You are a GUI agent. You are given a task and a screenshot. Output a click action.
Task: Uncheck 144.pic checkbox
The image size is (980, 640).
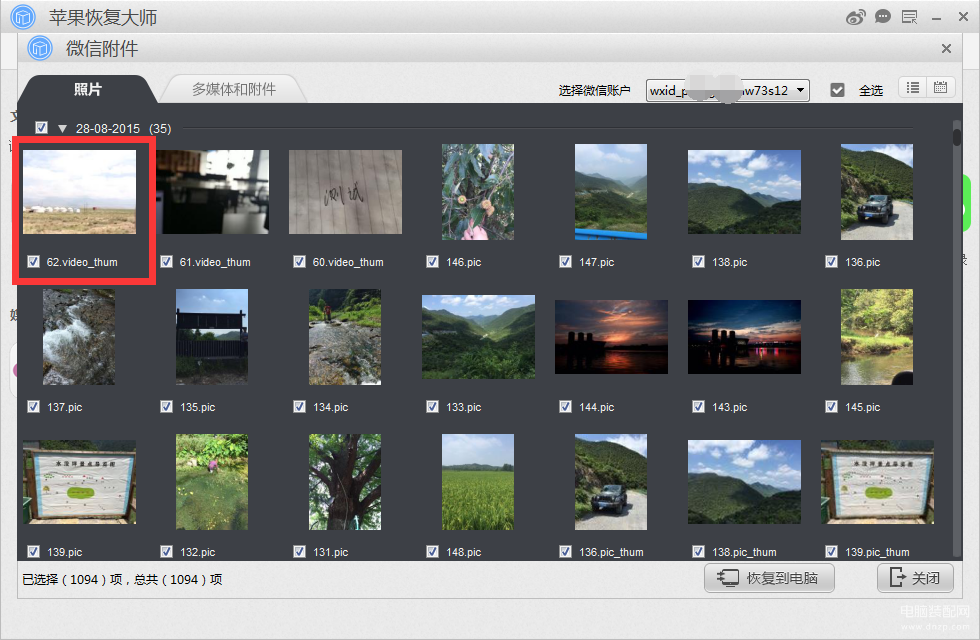(566, 406)
